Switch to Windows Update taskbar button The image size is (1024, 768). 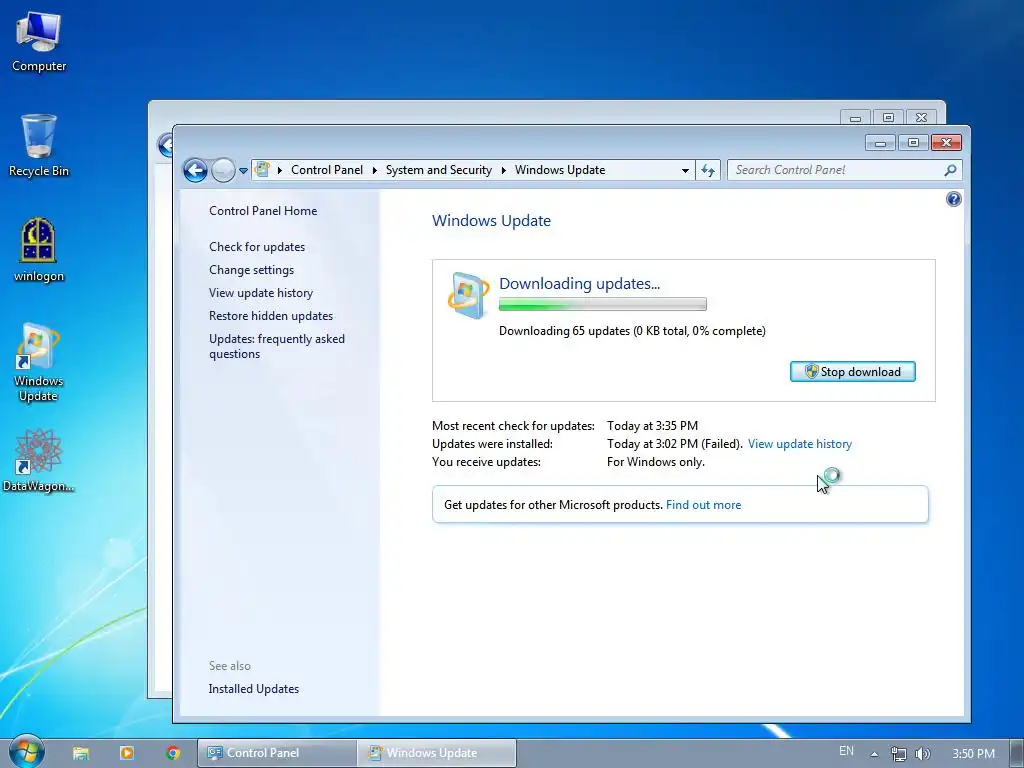pos(436,753)
